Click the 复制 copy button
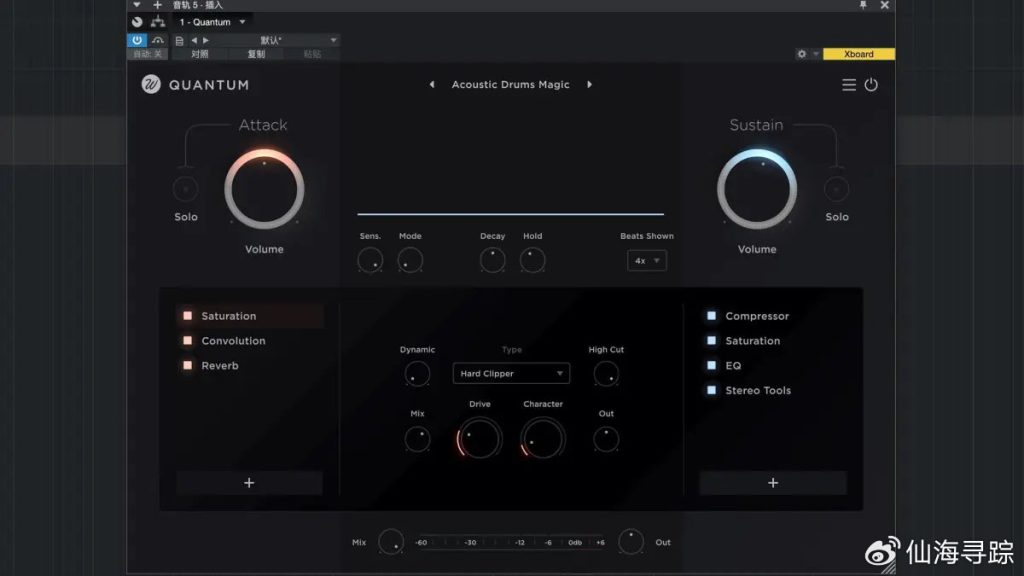The height and width of the screenshot is (576, 1024). [256, 54]
